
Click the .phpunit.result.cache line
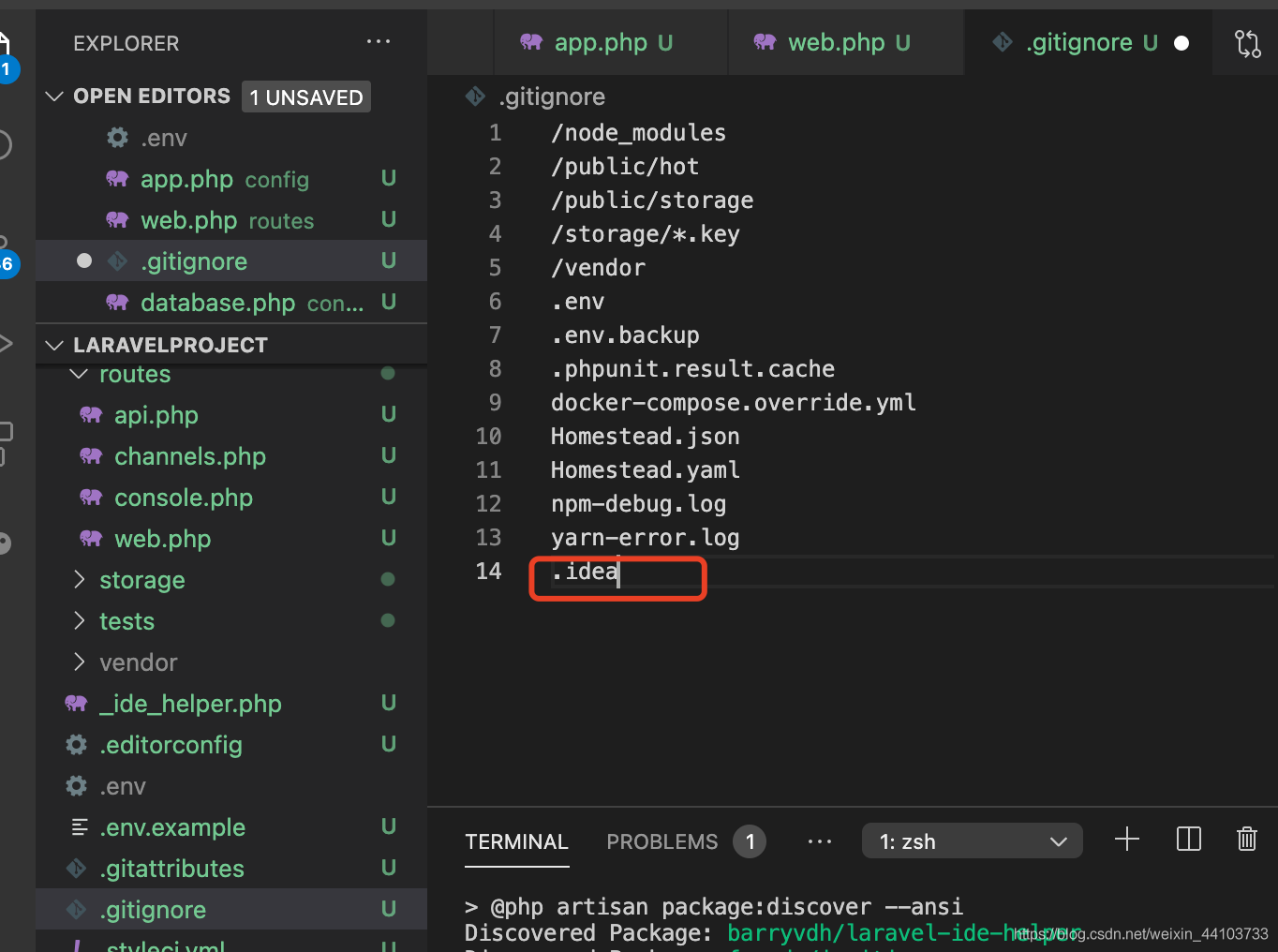point(692,369)
